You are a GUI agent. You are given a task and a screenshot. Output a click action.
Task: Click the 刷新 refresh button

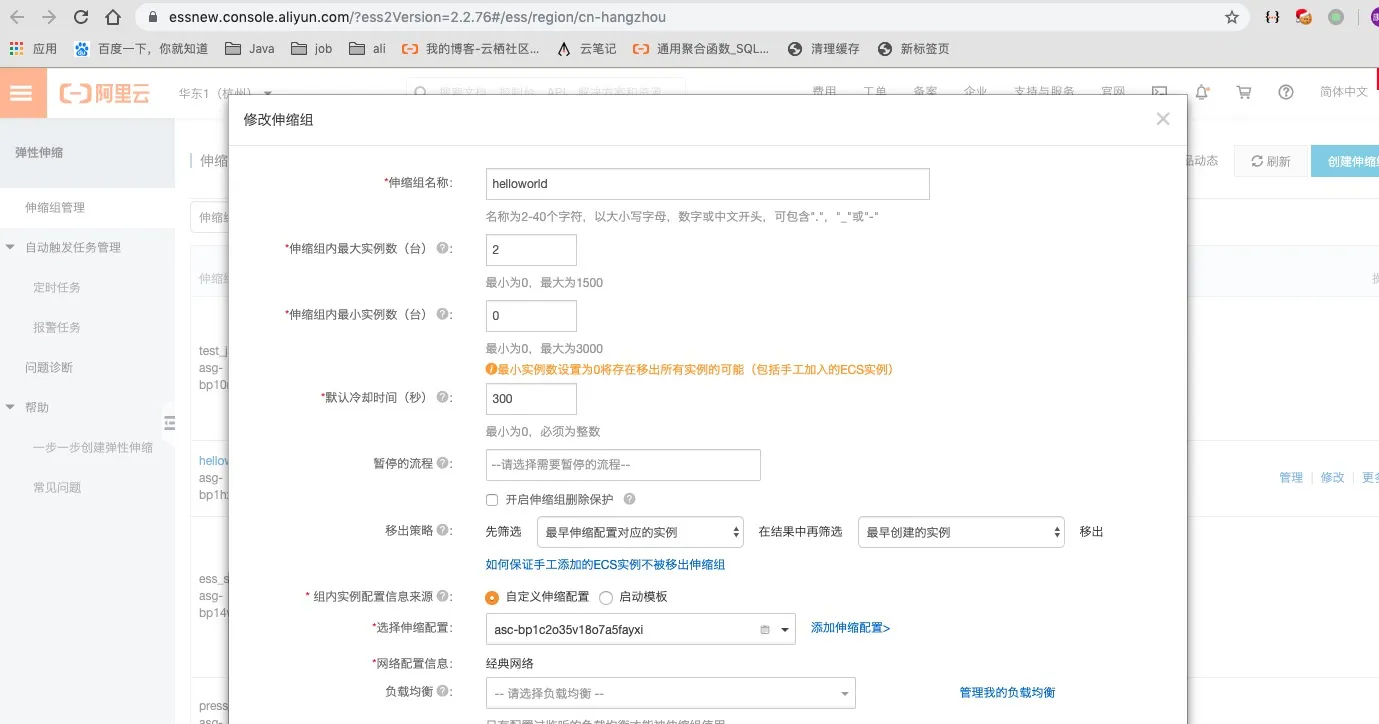1270,161
